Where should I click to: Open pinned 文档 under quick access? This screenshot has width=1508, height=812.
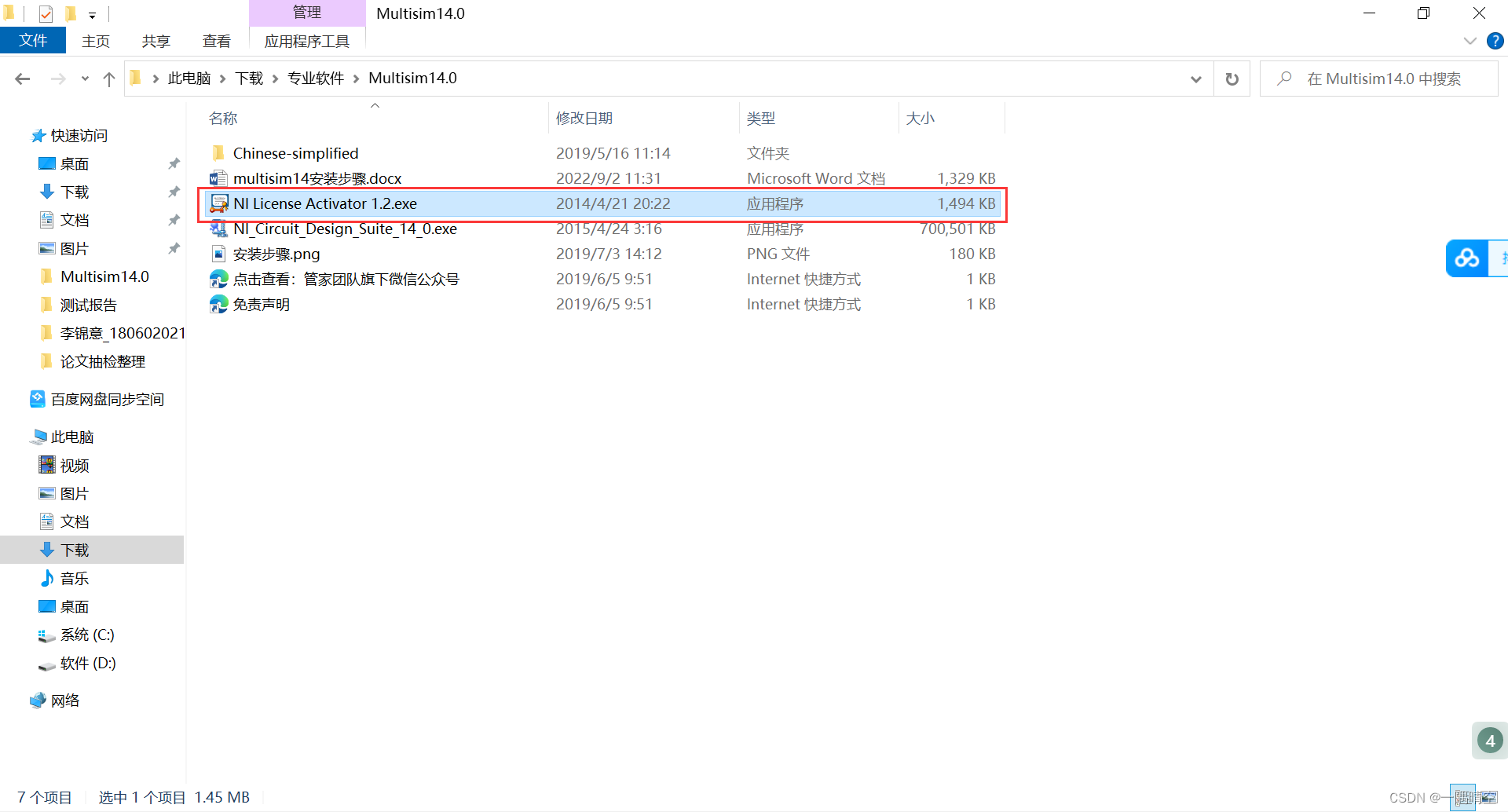(x=64, y=220)
